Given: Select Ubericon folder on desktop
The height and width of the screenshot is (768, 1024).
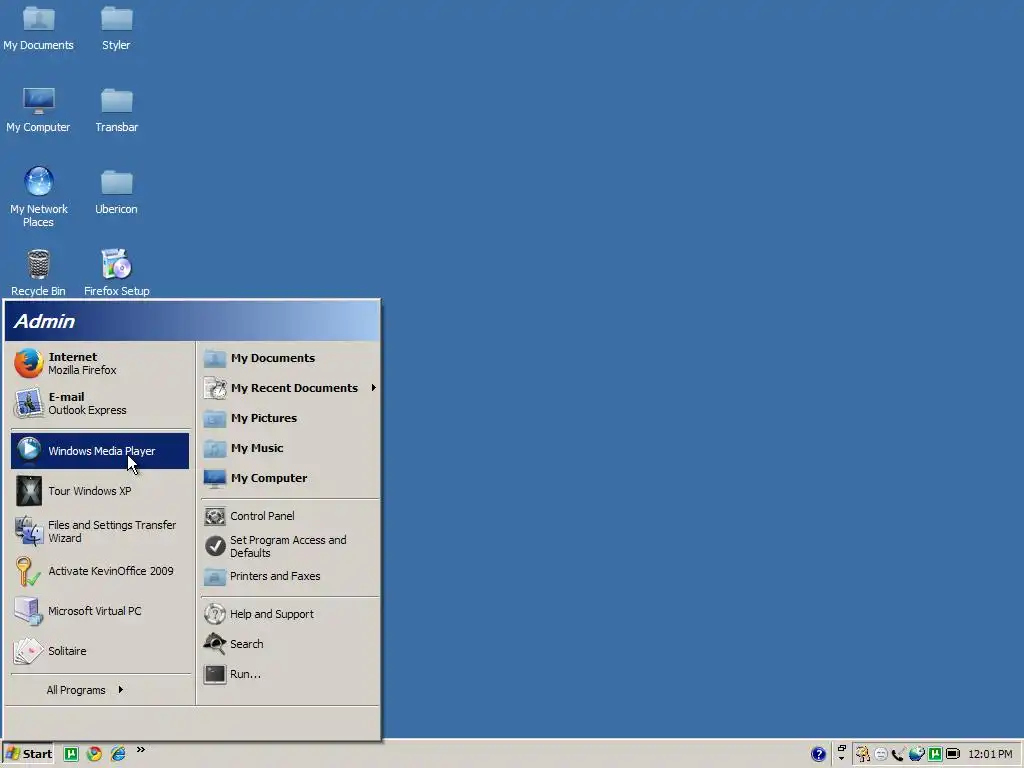Looking at the screenshot, I should 116,192.
